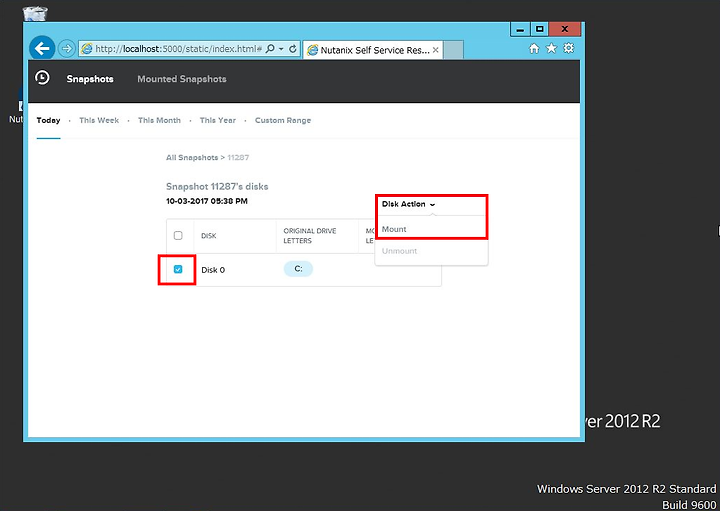
Task: Select the This Week filter
Action: (x=99, y=120)
